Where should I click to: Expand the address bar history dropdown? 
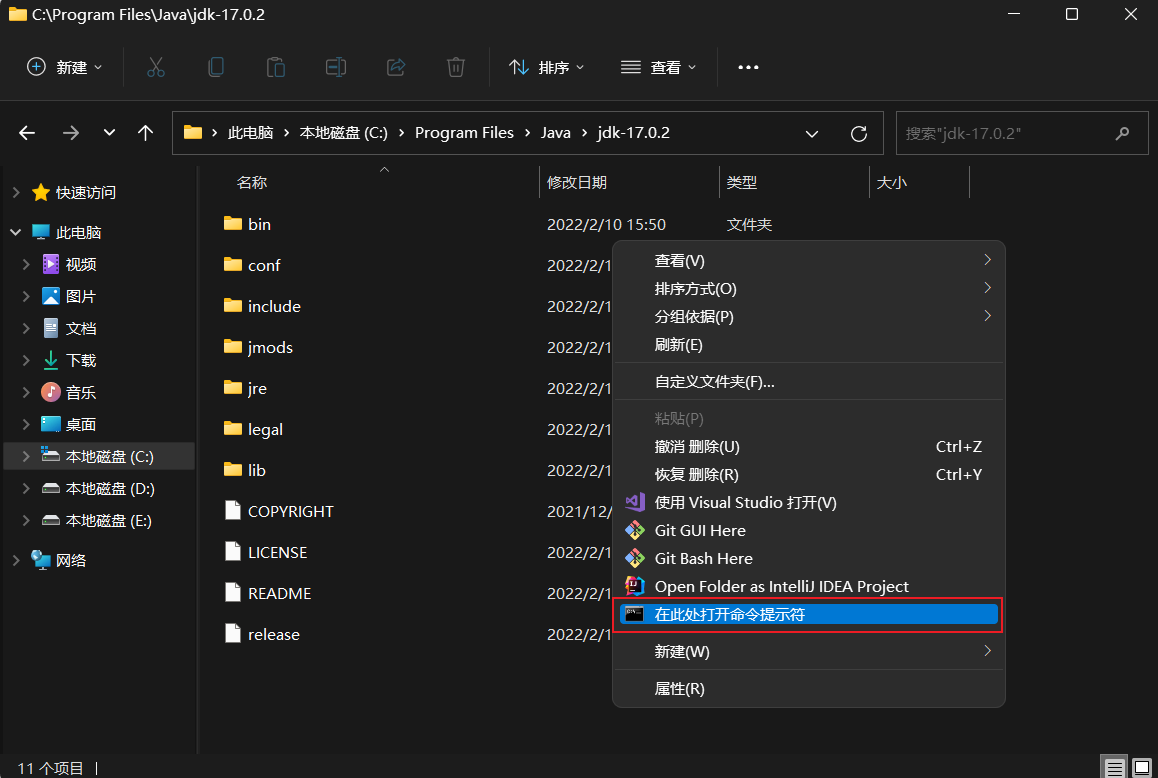(x=812, y=132)
